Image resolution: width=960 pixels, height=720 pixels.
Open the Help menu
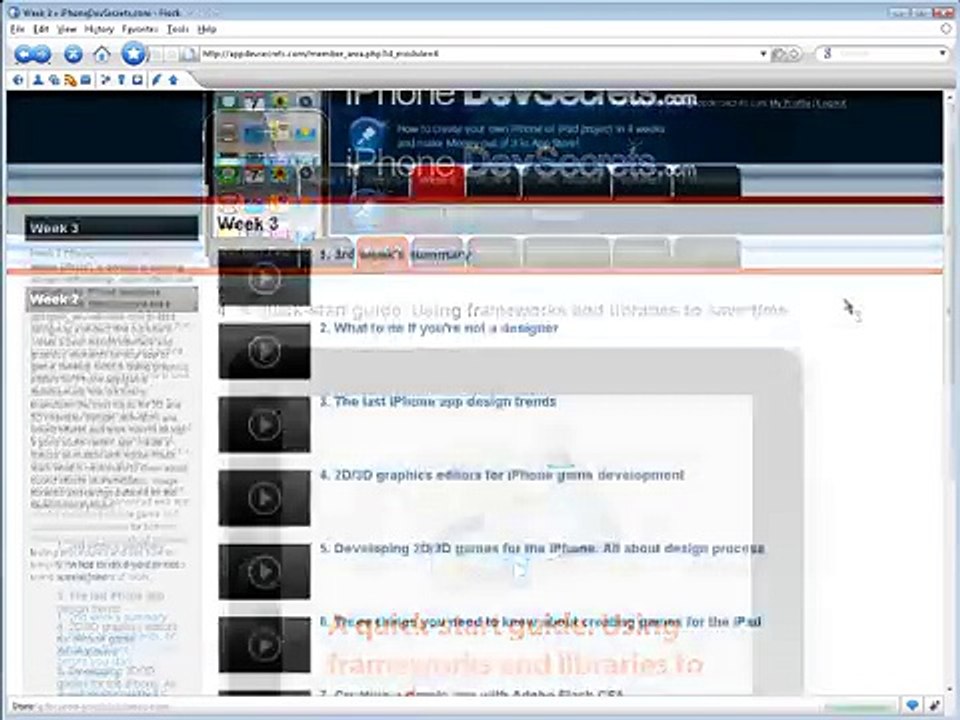pyautogui.click(x=207, y=29)
